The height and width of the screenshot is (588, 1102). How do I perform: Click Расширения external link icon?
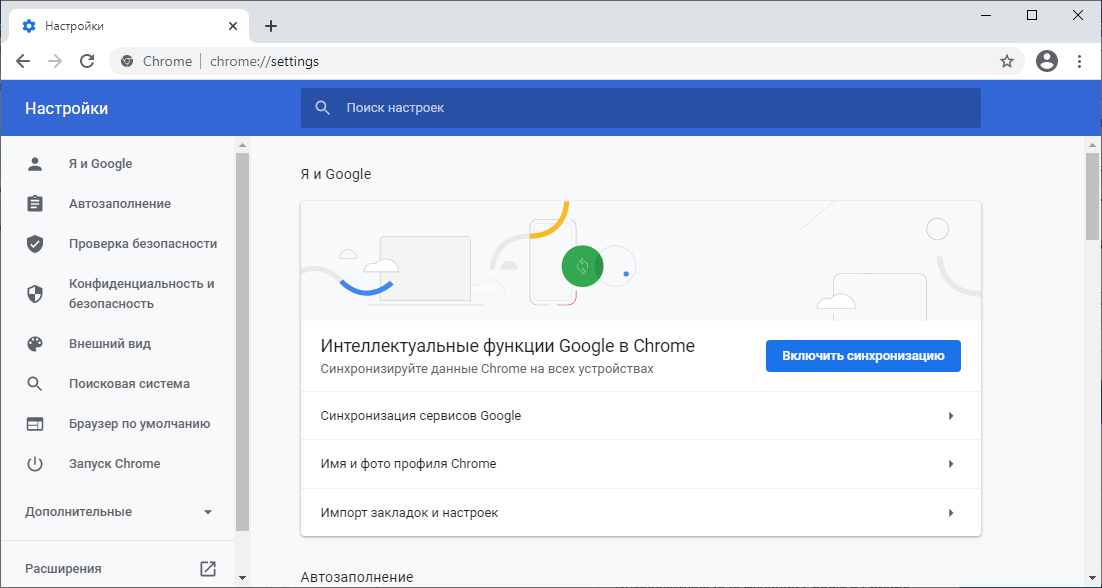coord(208,569)
